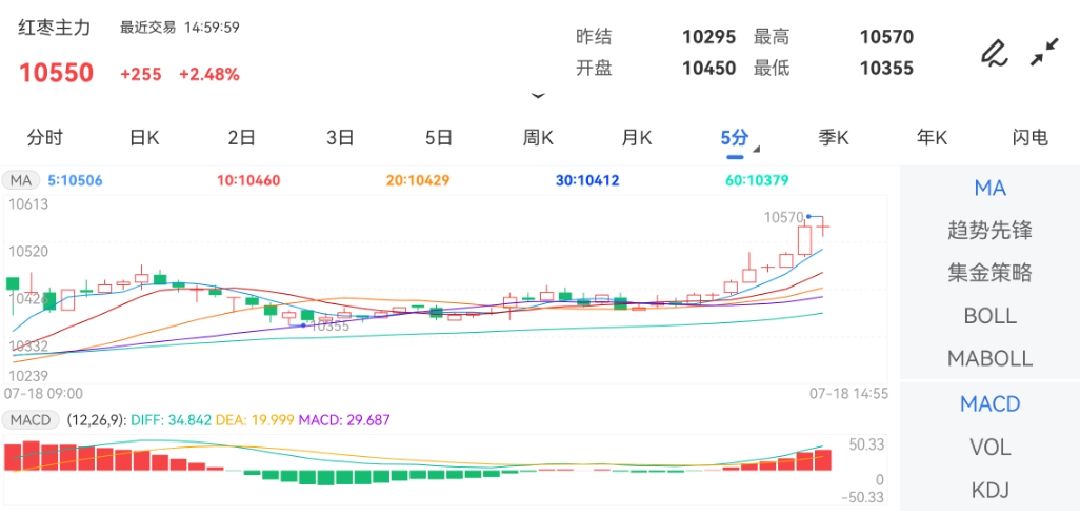1080x511 pixels.
Task: Click the +2.48% change percentage
Action: (209, 74)
